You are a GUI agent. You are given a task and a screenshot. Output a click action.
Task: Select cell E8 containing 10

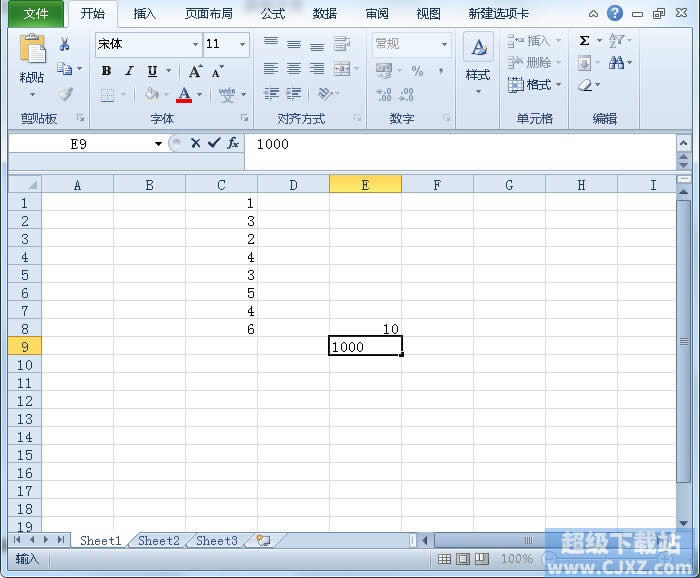coord(365,329)
